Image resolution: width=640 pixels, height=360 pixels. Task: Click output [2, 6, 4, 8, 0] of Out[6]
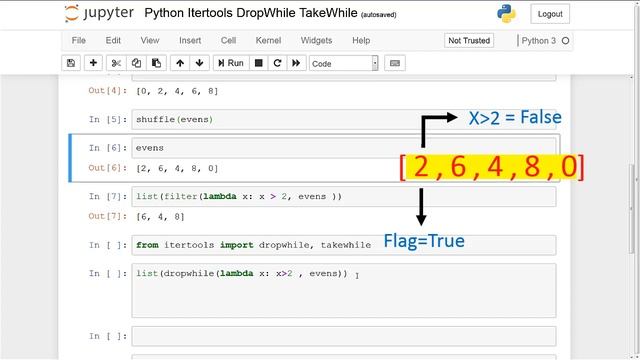[x=177, y=168]
